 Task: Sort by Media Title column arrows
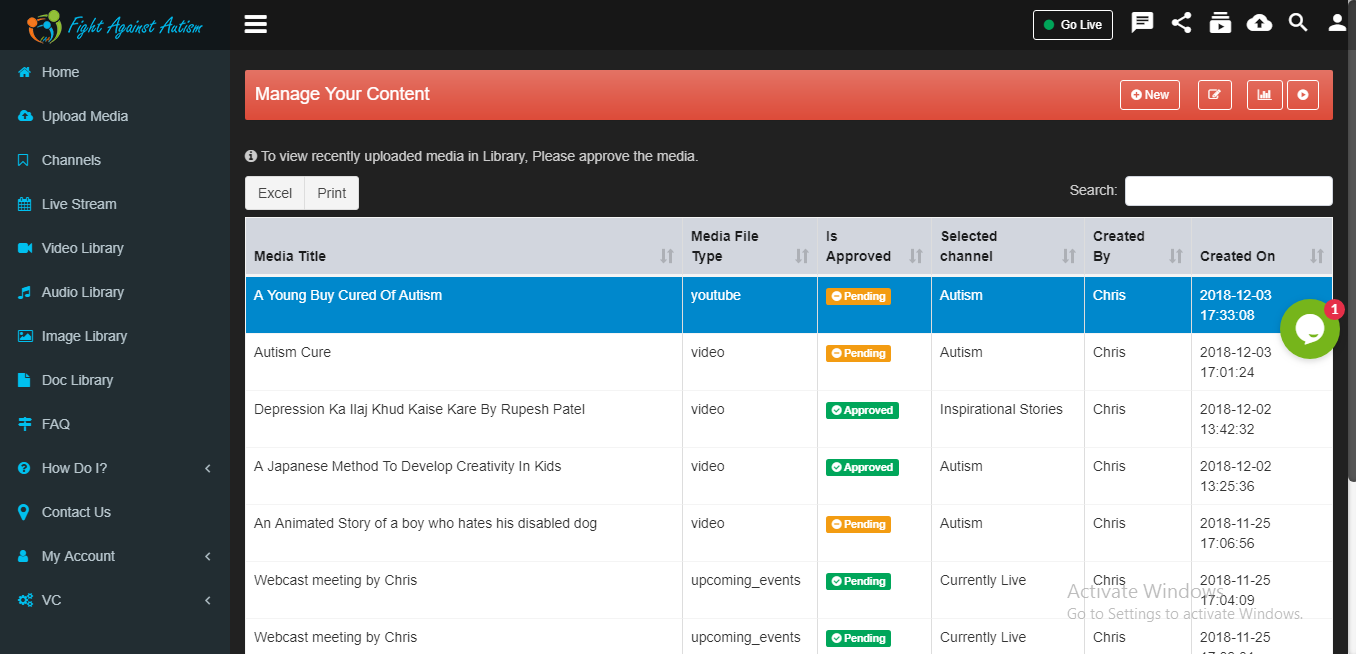(667, 256)
